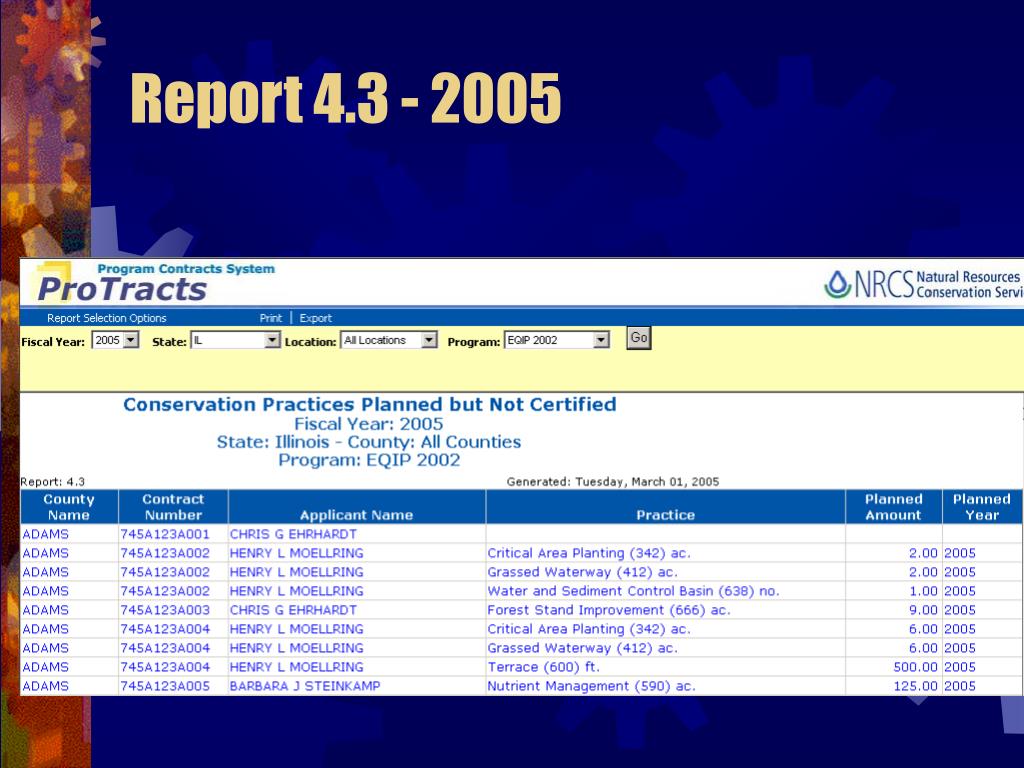This screenshot has width=1024, height=768.
Task: Open contract 745A123A003
Action: pos(165,610)
